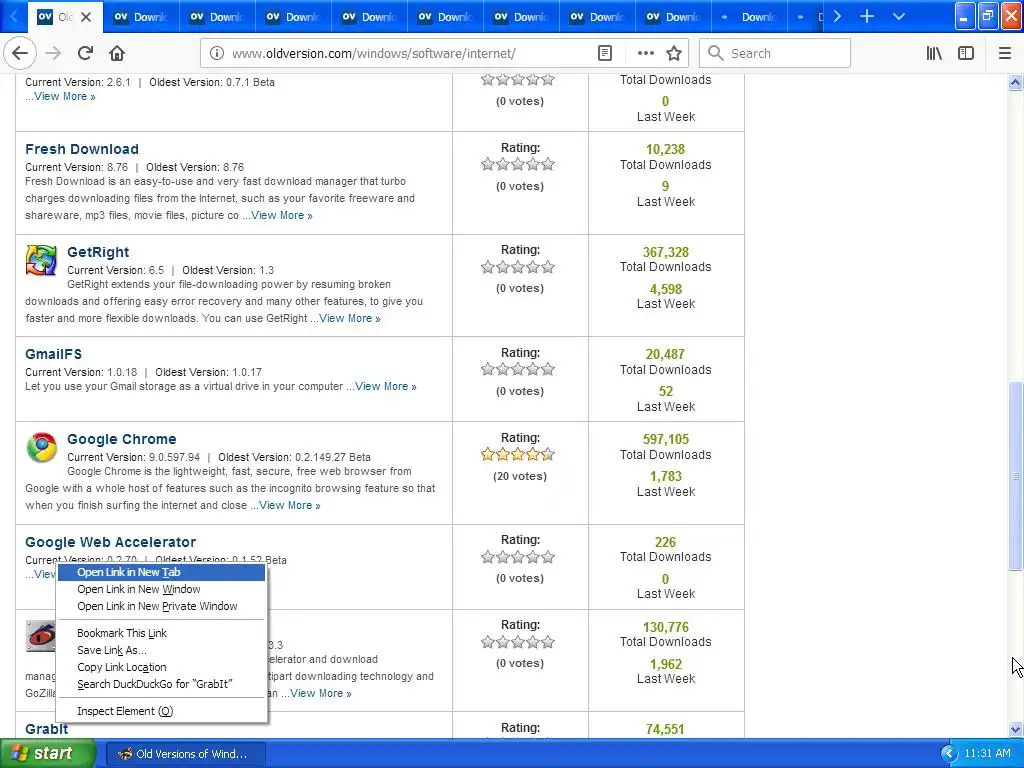This screenshot has width=1024, height=768.
Task: Click View More under Fresh Download
Action: point(281,215)
